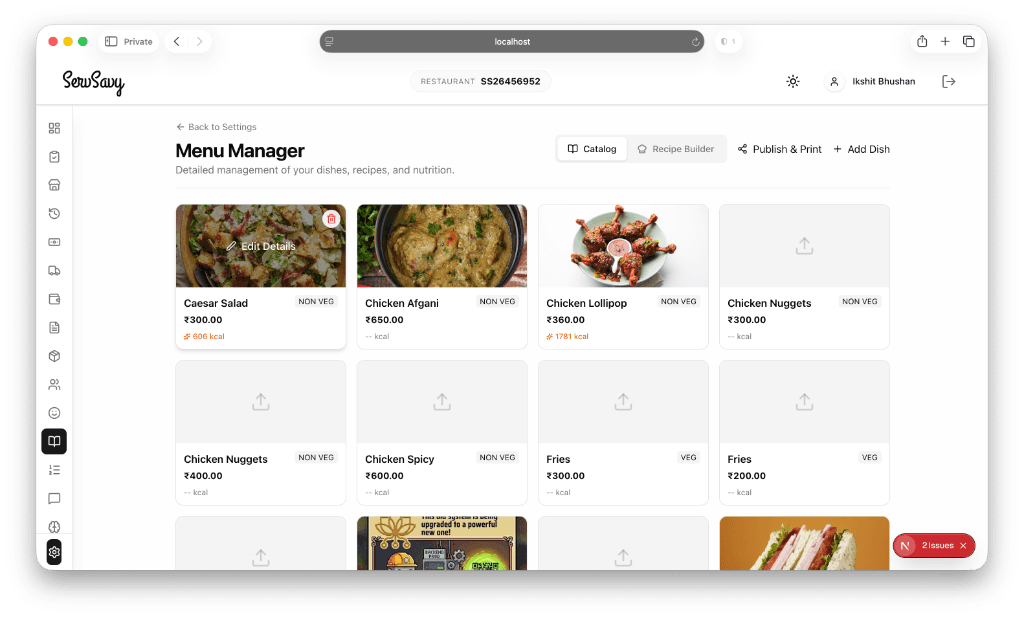This screenshot has width=1024, height=618.
Task: Open the Menu Manager book icon in sidebar
Action: click(x=54, y=441)
